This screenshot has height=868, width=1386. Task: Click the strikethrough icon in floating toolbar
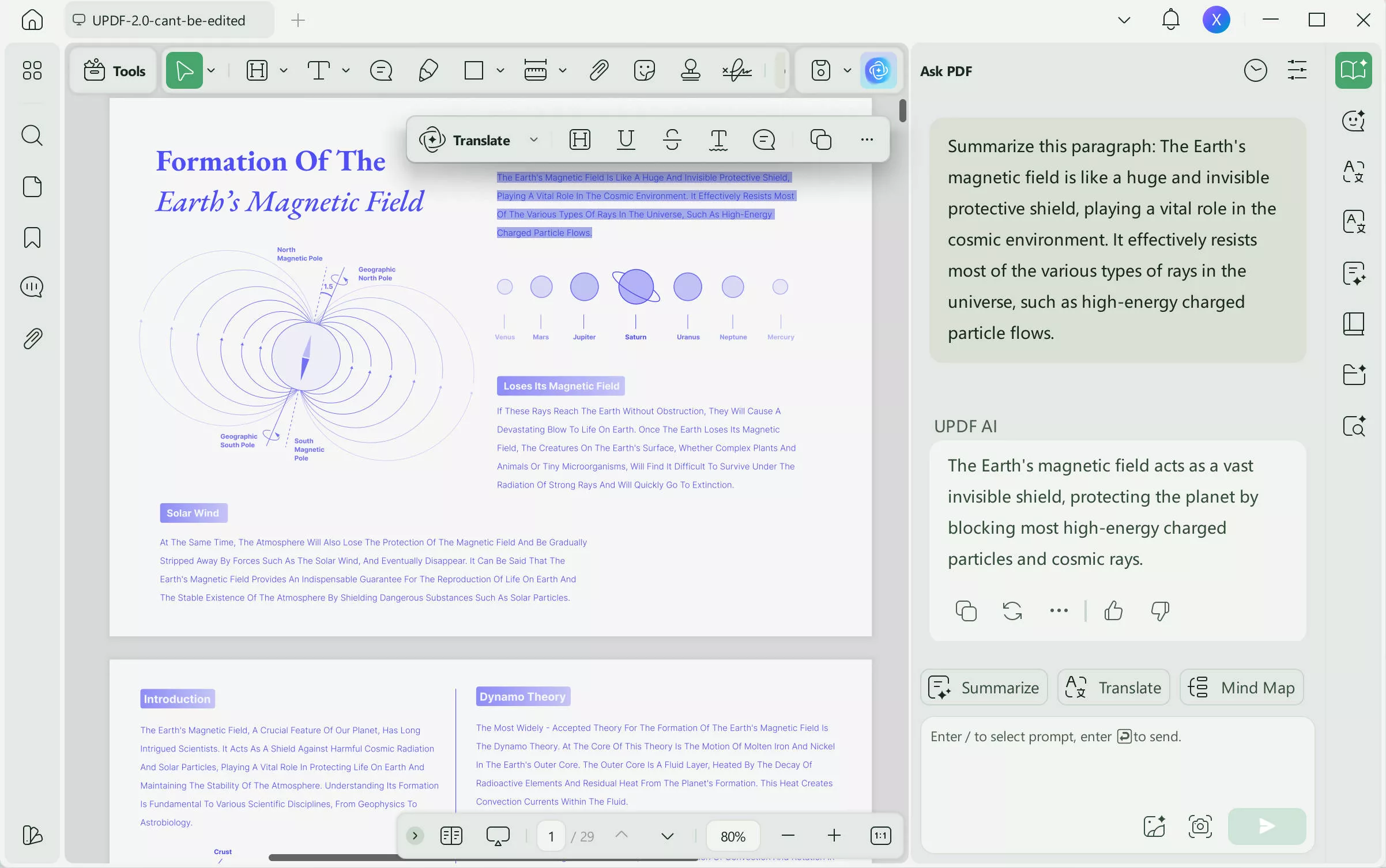click(x=672, y=140)
